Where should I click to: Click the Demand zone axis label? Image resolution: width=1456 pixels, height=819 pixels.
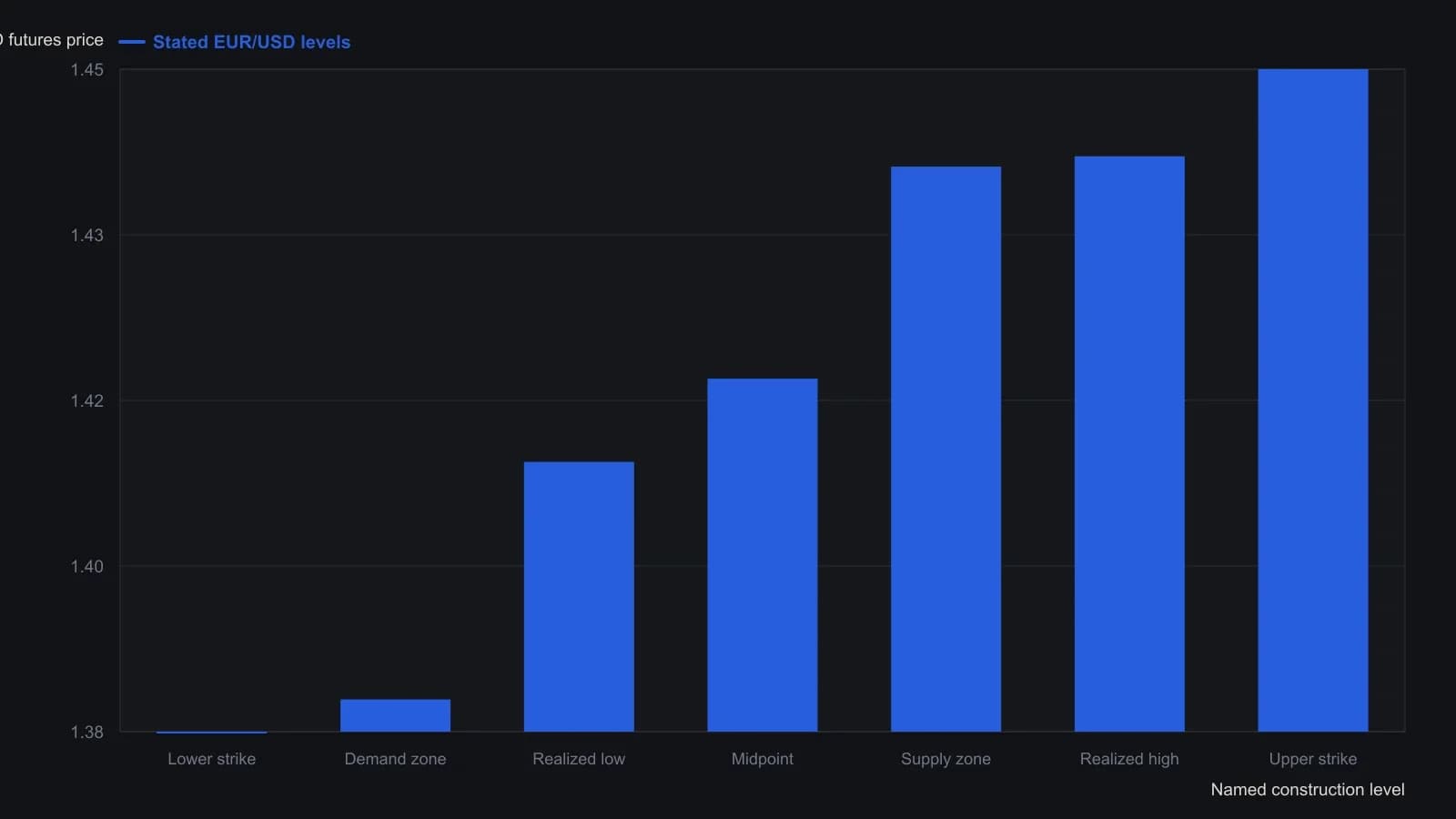[395, 759]
